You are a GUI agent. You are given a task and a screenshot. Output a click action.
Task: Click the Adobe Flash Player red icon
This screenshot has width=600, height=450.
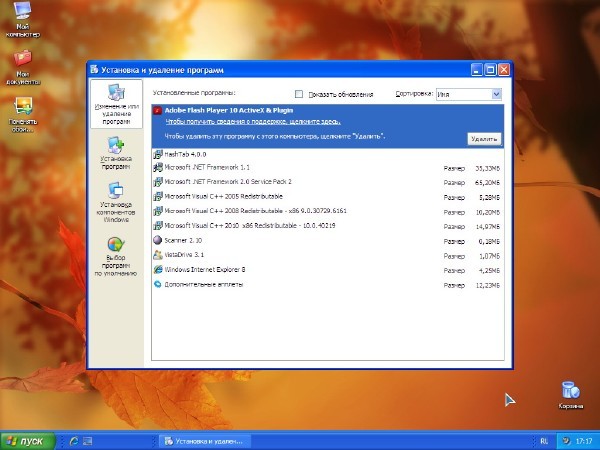[x=158, y=111]
